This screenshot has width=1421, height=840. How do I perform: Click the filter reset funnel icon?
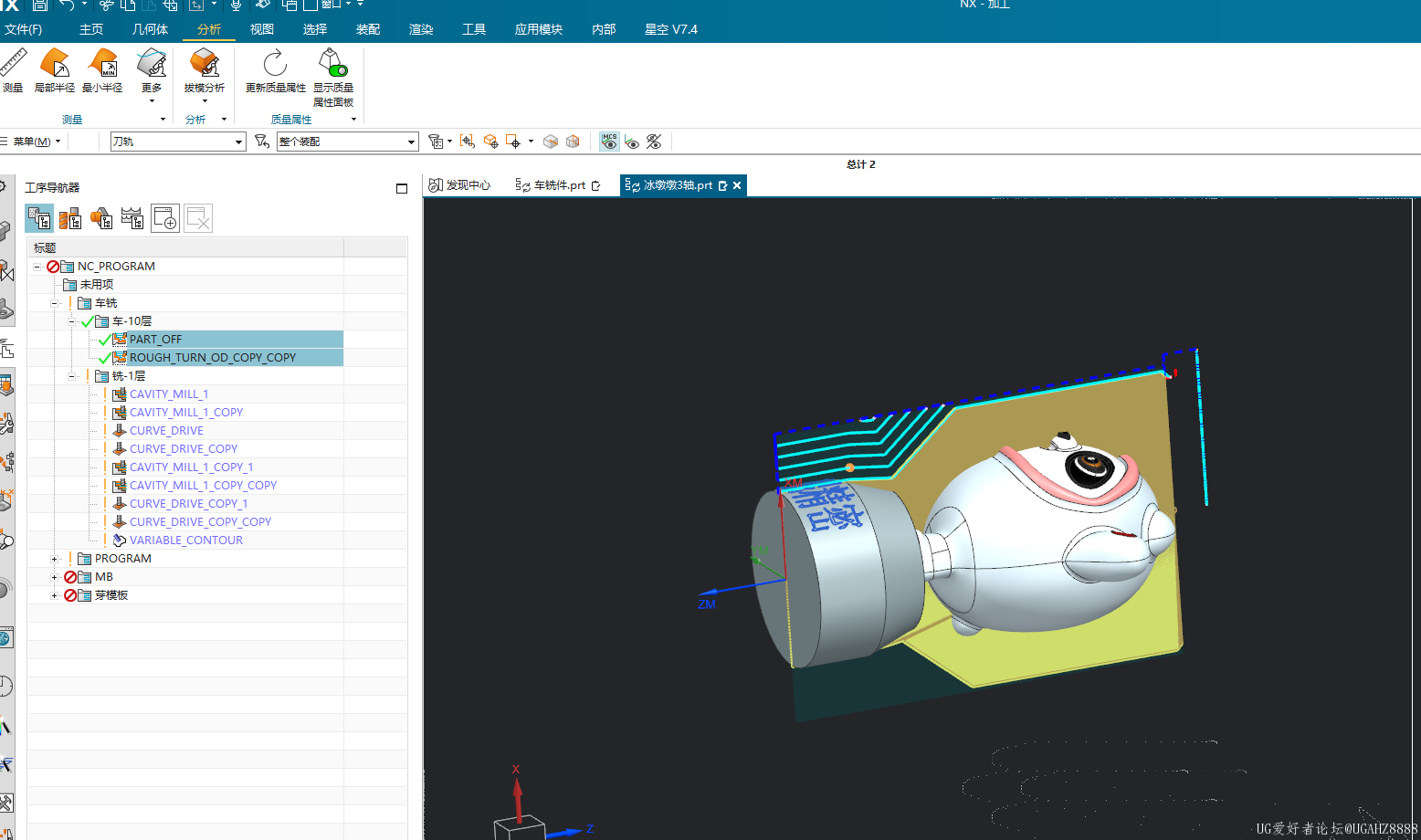tap(262, 142)
